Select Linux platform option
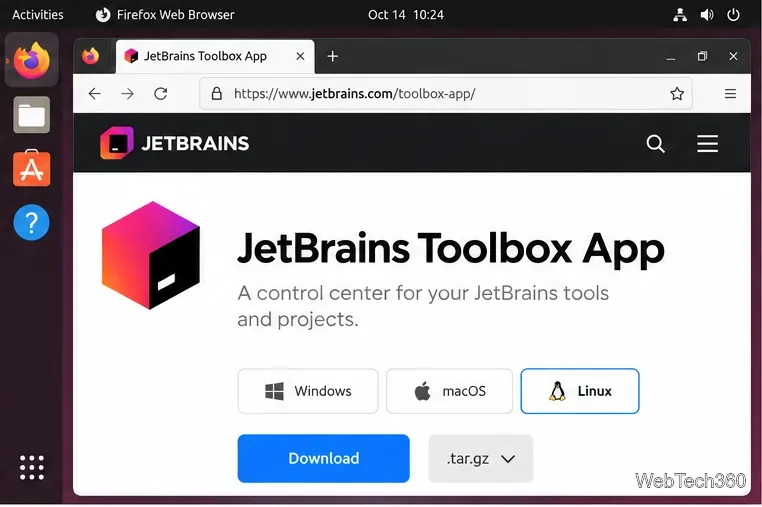Screen dimensions: 762x507 580,391
